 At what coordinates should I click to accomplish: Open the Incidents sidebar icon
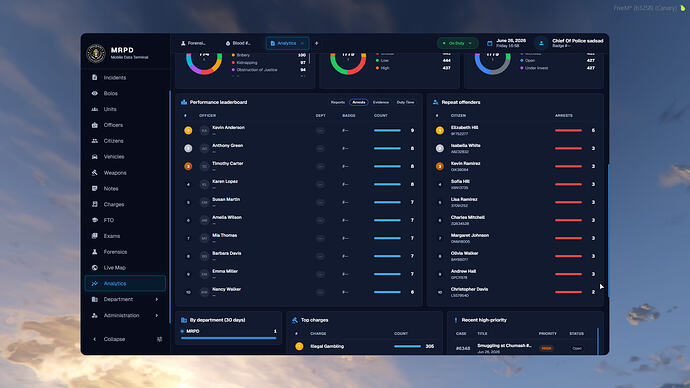(x=95, y=77)
